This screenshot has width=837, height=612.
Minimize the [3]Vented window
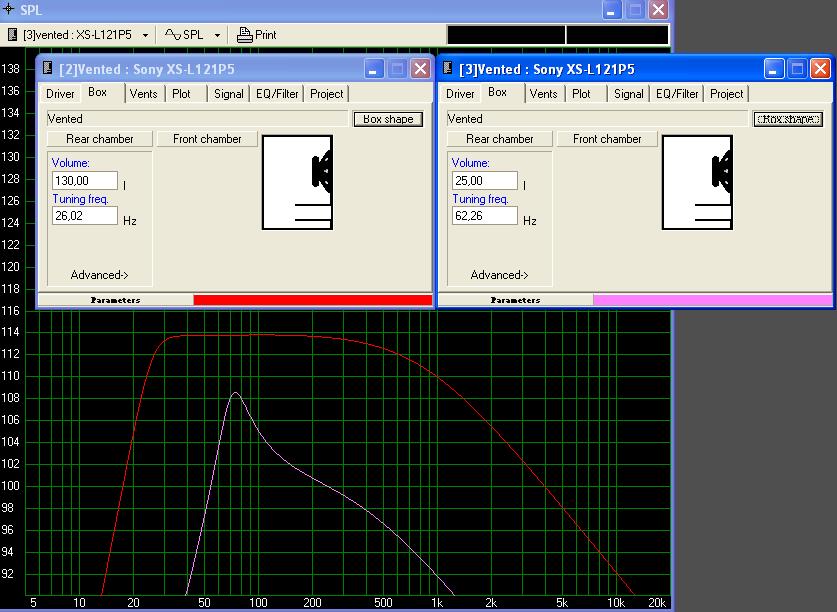(773, 68)
